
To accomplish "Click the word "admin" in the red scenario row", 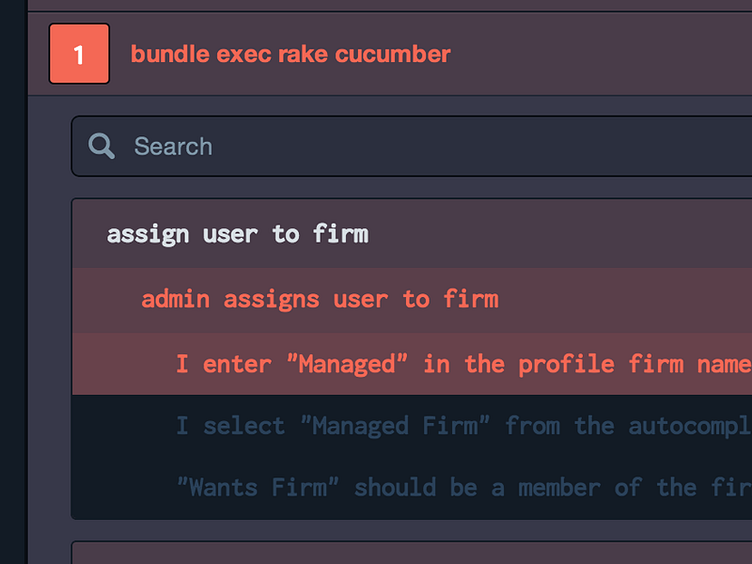I will click(x=175, y=299).
